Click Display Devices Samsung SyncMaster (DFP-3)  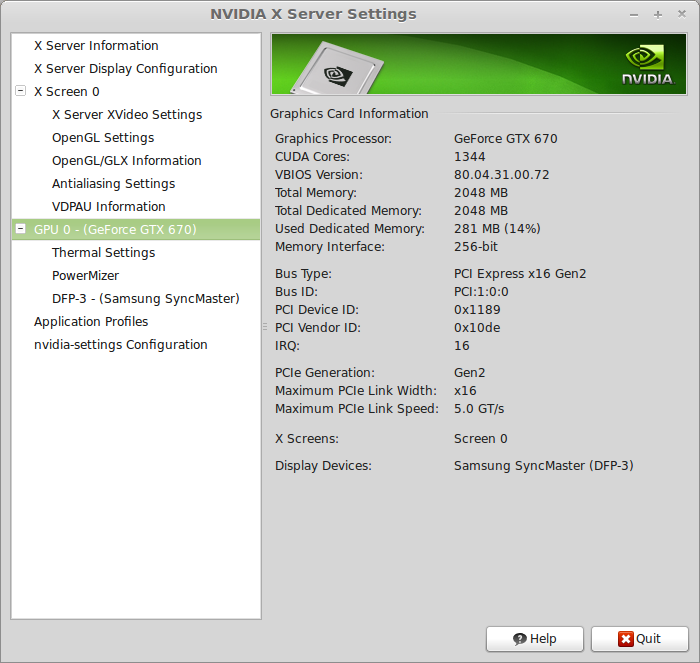pos(543,466)
